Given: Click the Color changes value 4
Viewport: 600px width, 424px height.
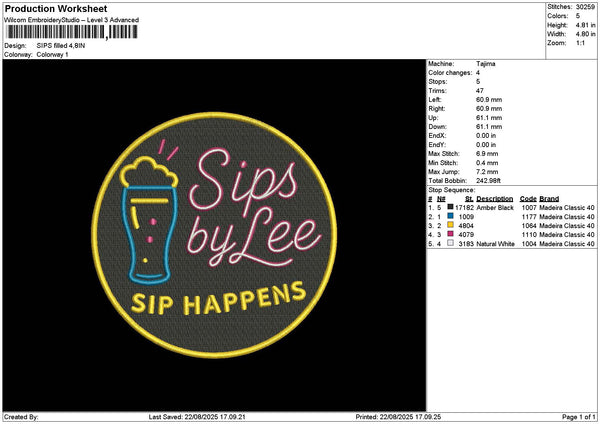Looking at the screenshot, I should click(x=478, y=73).
